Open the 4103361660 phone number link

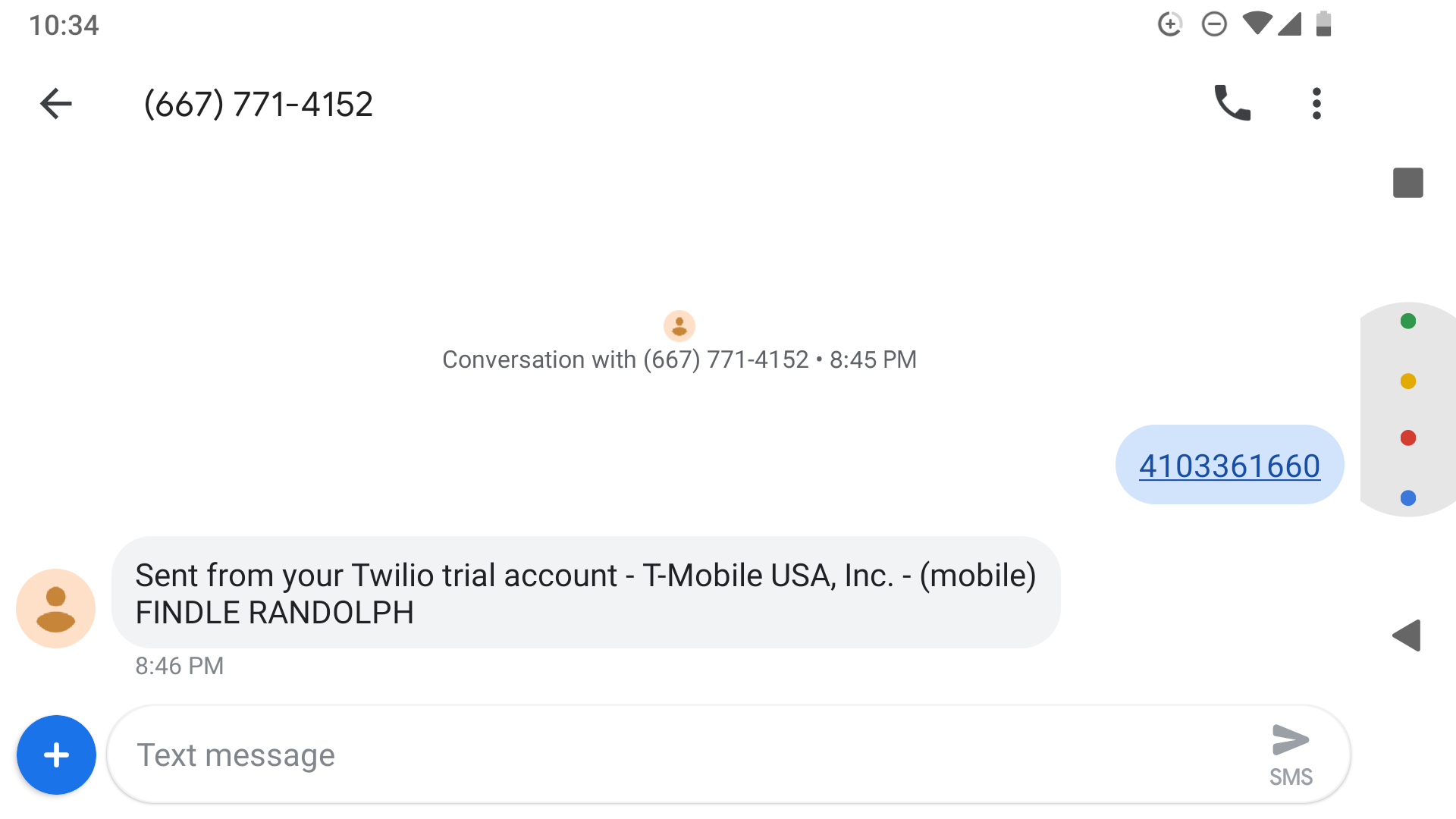click(x=1229, y=466)
